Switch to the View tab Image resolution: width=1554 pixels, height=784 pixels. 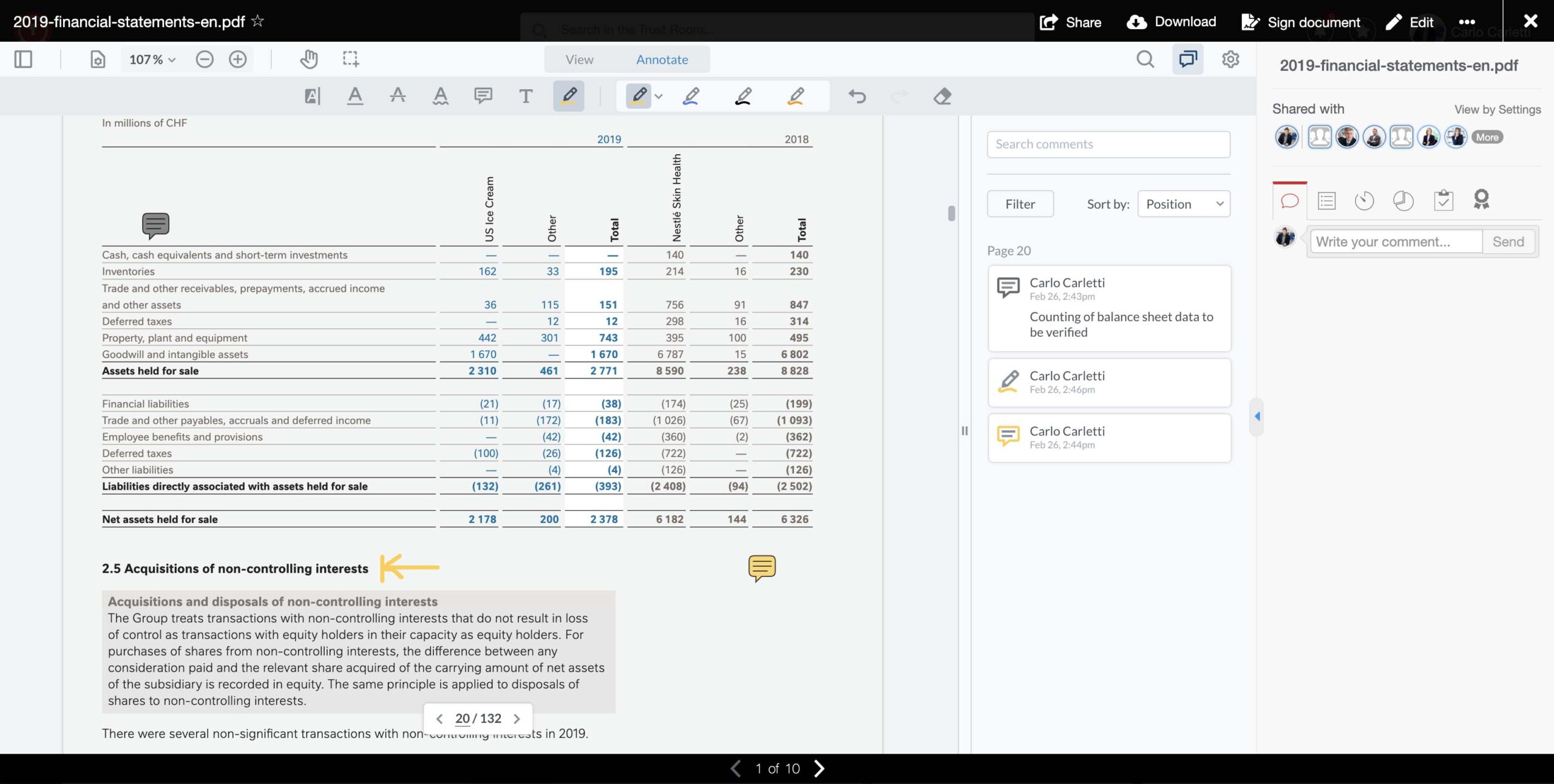(x=579, y=59)
